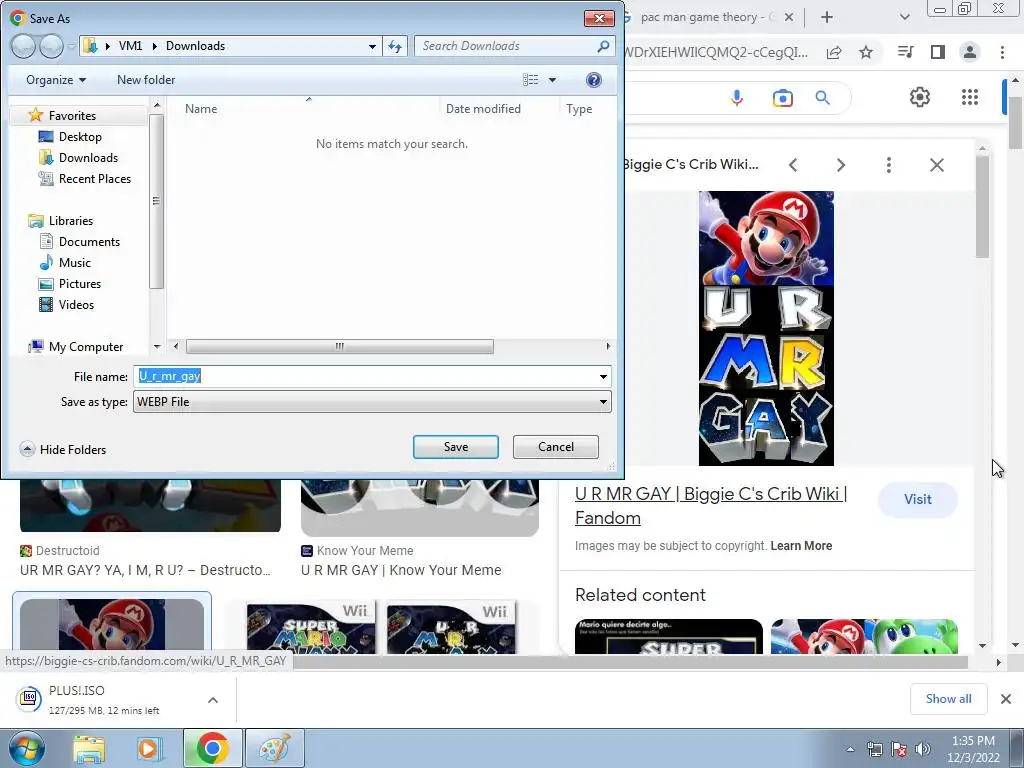1024x768 pixels.
Task: Open the Google apps grid
Action: coord(970,97)
